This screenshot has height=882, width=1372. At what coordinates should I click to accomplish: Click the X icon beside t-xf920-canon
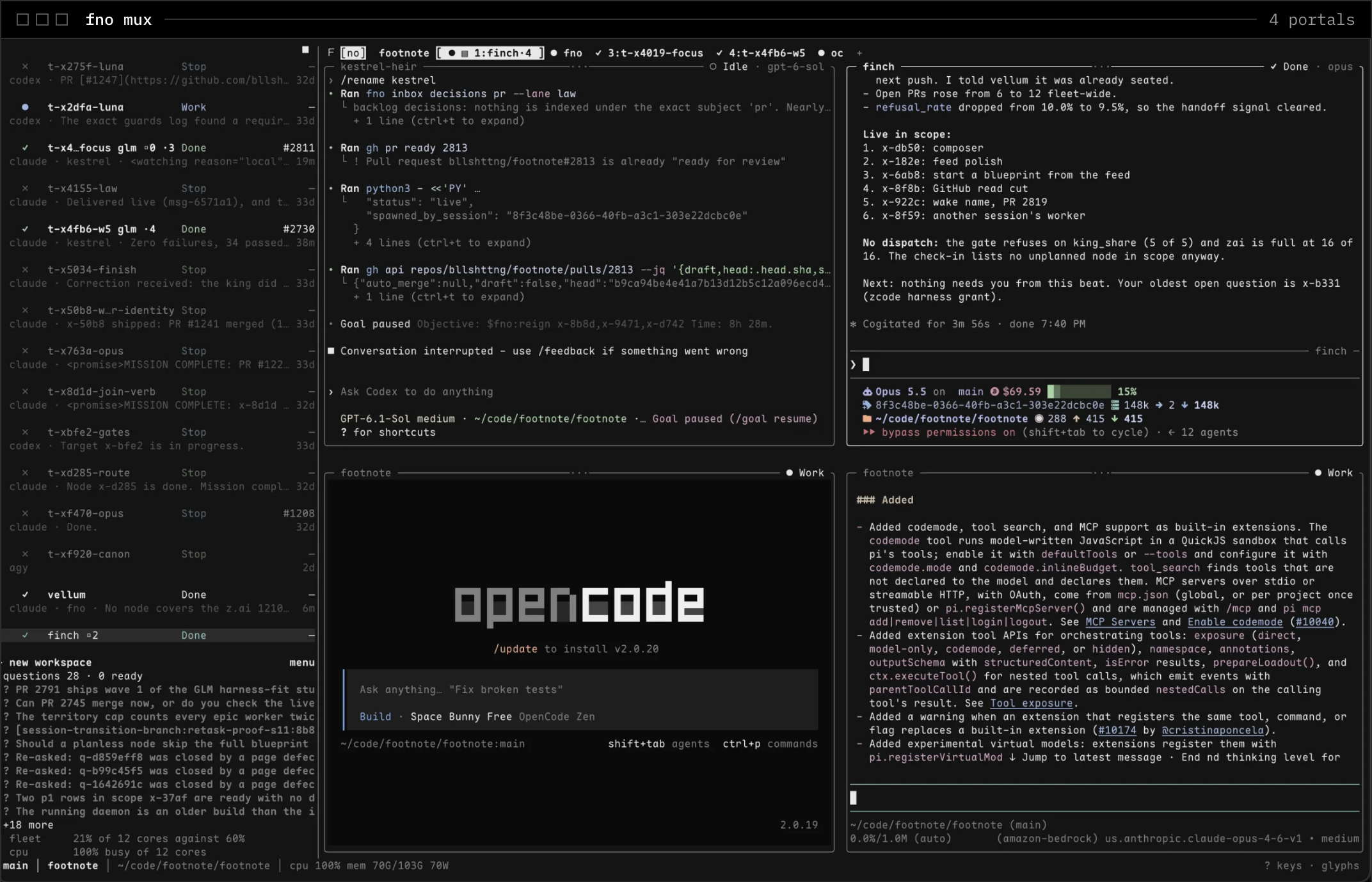(25, 554)
